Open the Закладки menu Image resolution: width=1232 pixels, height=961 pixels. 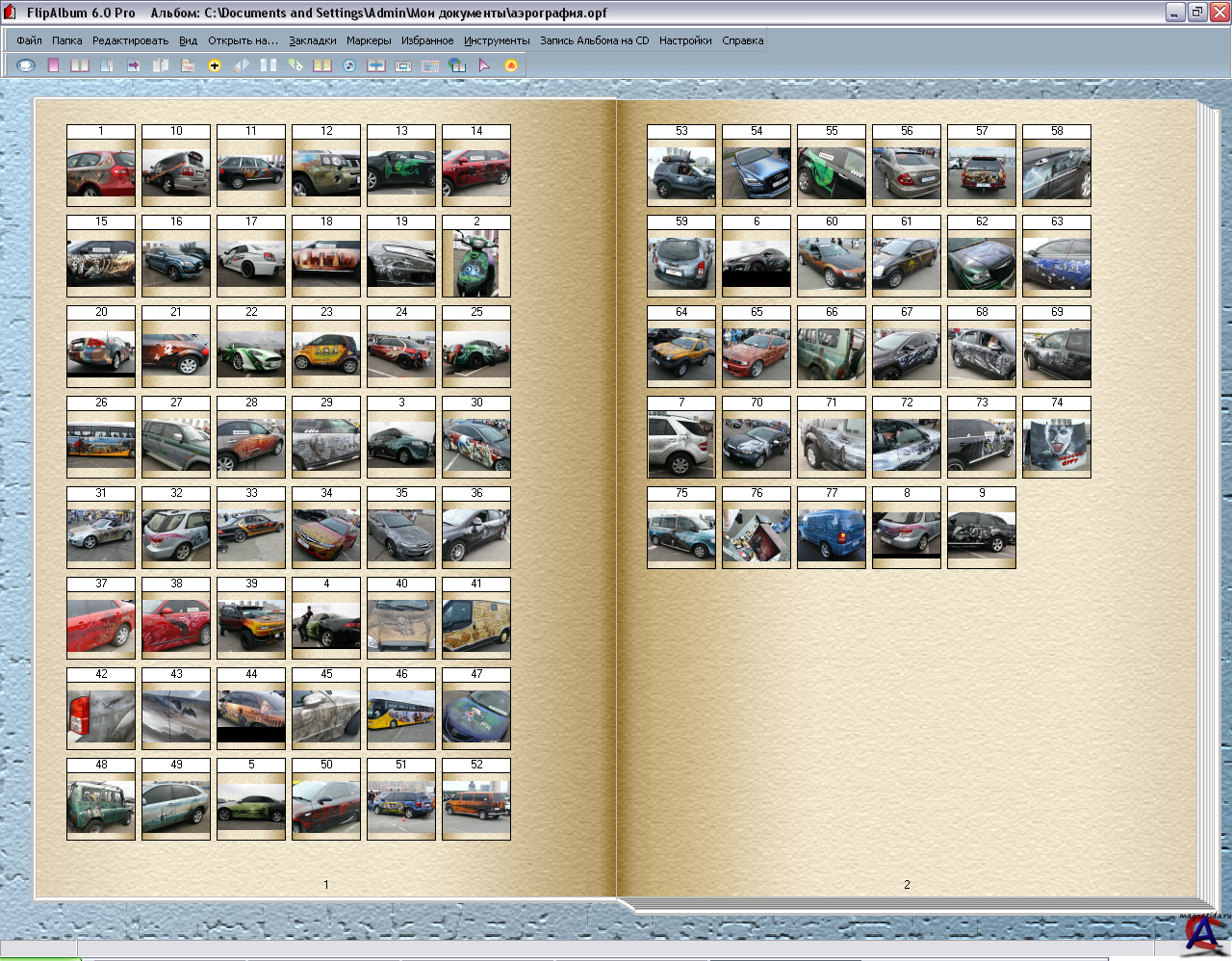click(x=313, y=40)
